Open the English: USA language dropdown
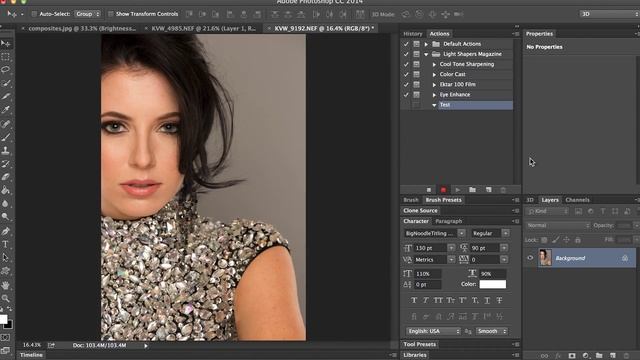 click(433, 331)
